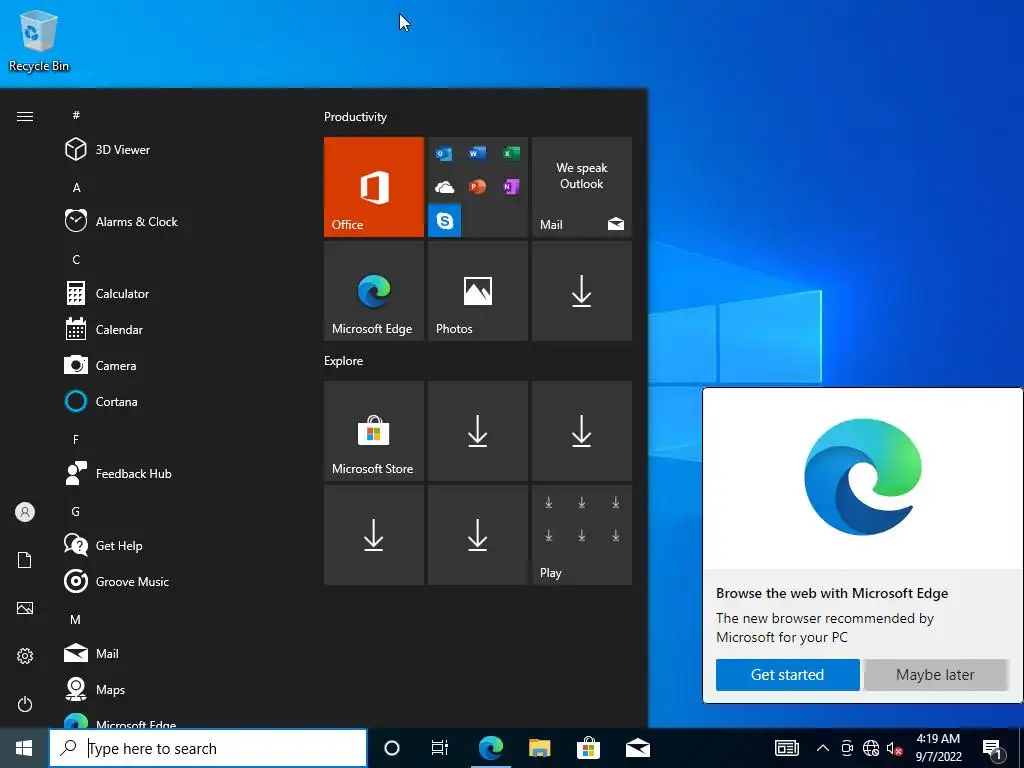The height and width of the screenshot is (768, 1024).
Task: Open Cortana circle on taskbar
Action: tap(392, 748)
